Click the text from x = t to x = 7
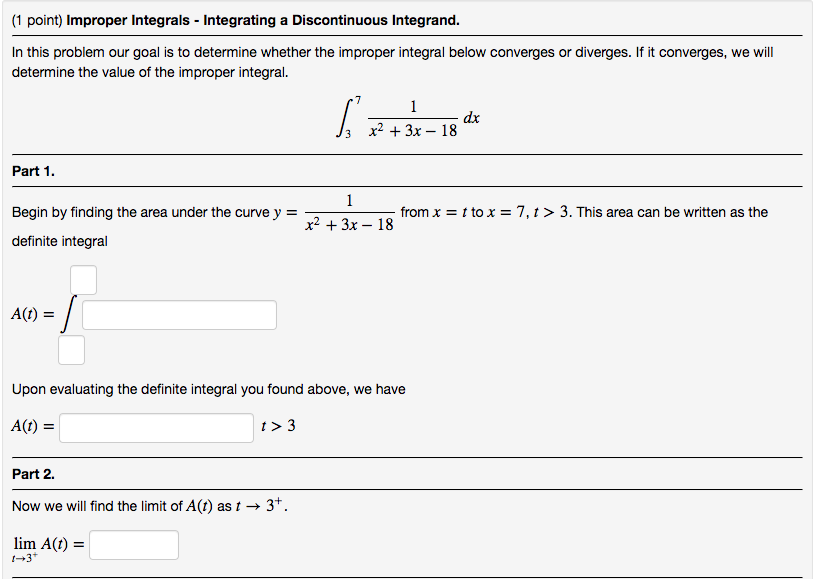The width and height of the screenshot is (814, 579). click(460, 212)
